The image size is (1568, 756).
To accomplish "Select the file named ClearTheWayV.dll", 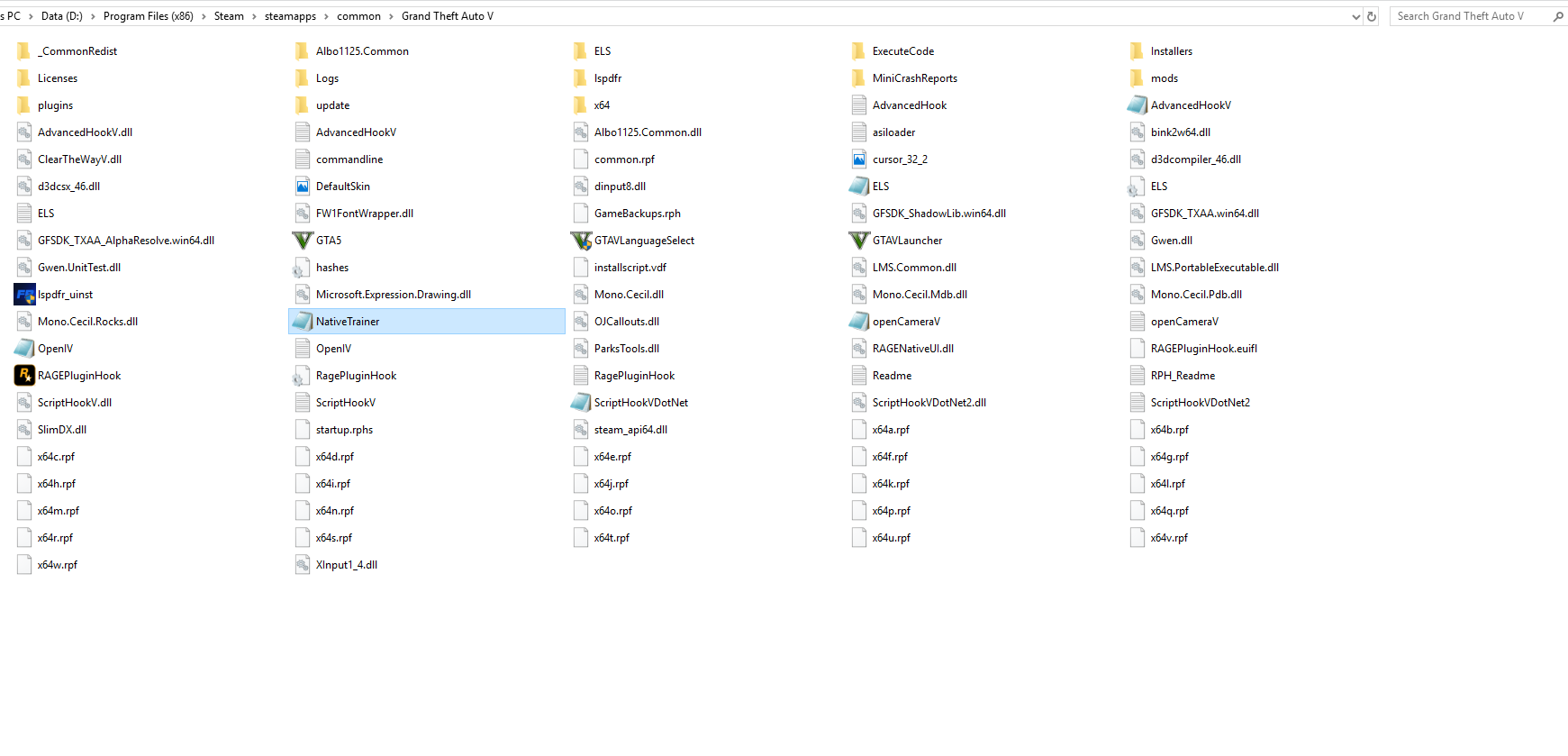I will point(79,159).
